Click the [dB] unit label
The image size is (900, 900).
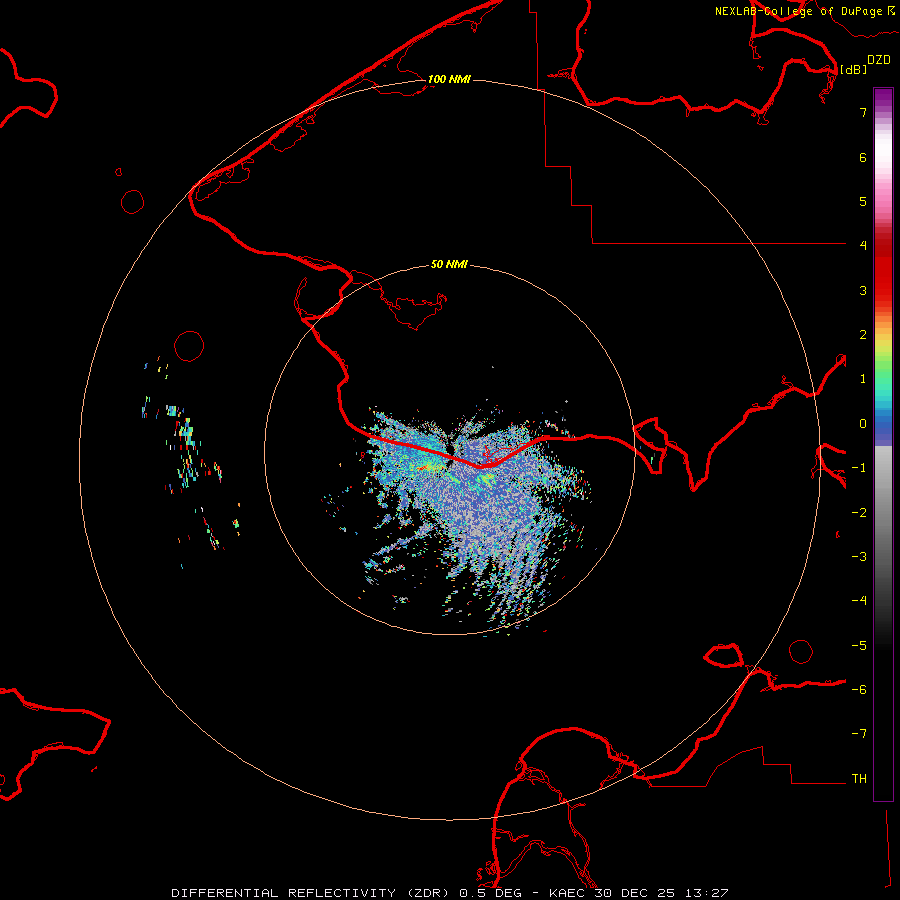854,69
